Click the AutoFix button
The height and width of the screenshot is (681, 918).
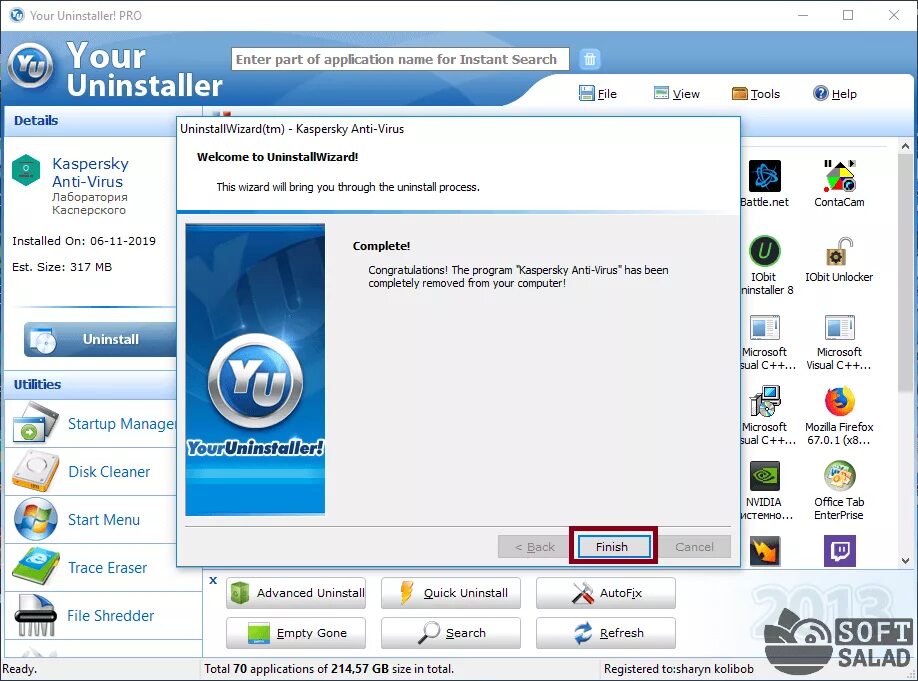tap(605, 593)
